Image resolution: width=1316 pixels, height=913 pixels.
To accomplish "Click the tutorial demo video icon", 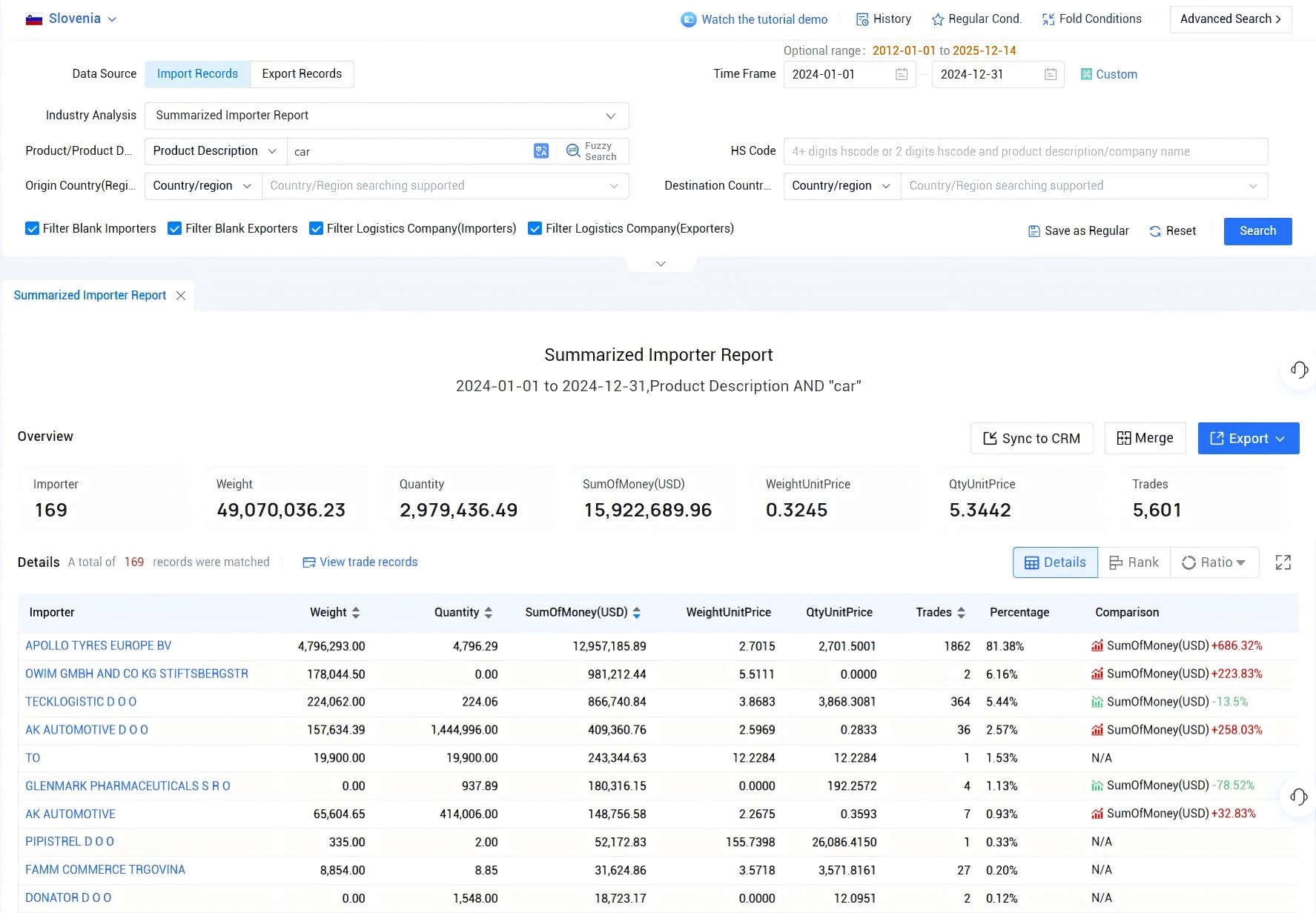I will [689, 20].
